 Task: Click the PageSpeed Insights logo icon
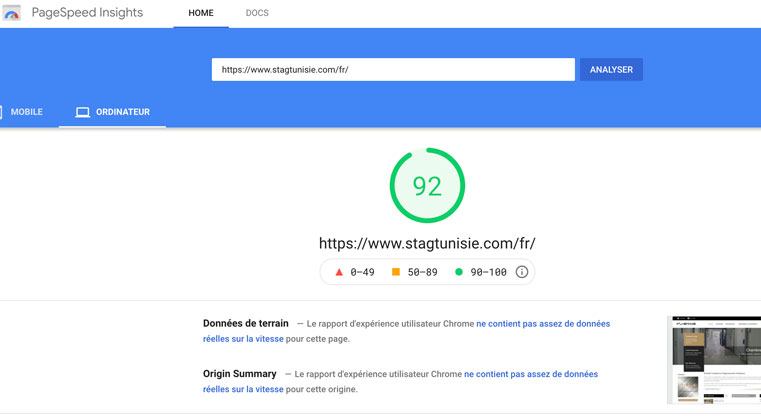[12, 13]
